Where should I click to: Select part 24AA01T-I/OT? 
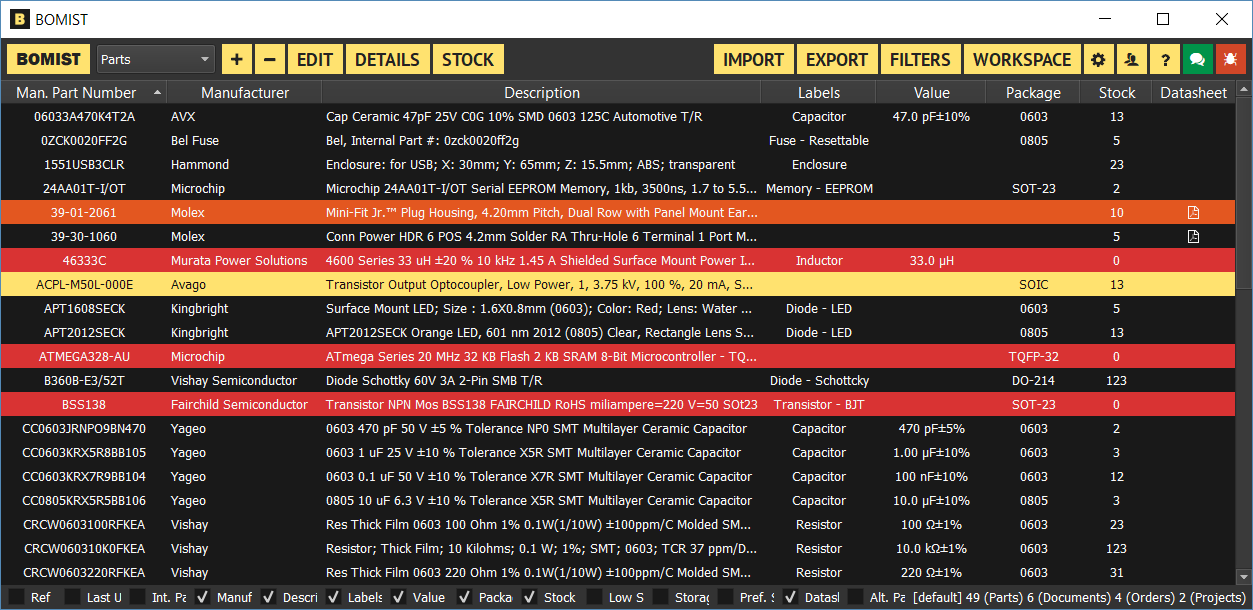(617, 189)
